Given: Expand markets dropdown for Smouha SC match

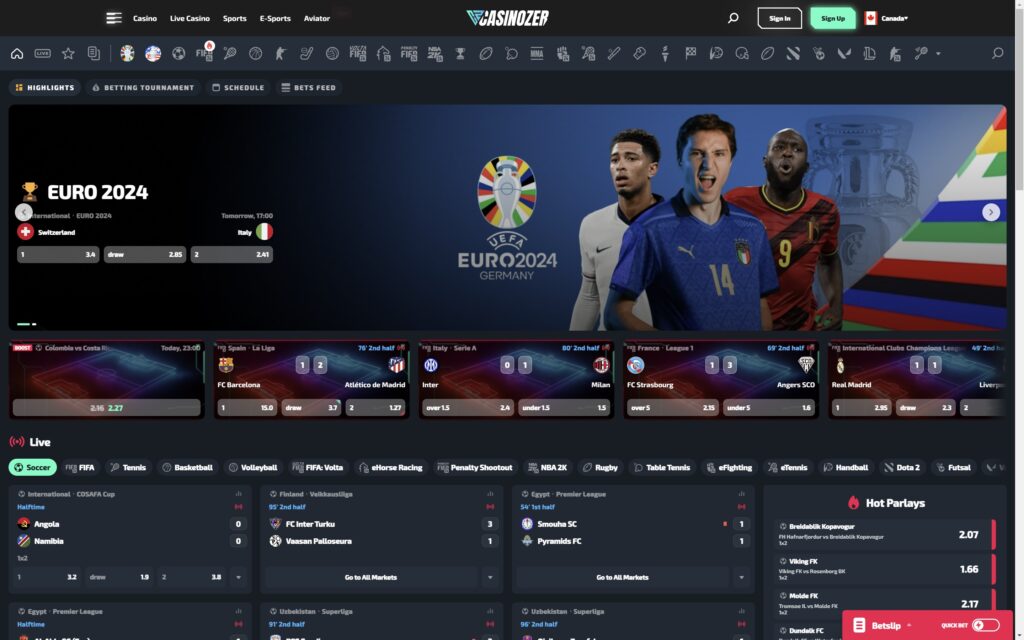Looking at the screenshot, I should pyautogui.click(x=741, y=577).
